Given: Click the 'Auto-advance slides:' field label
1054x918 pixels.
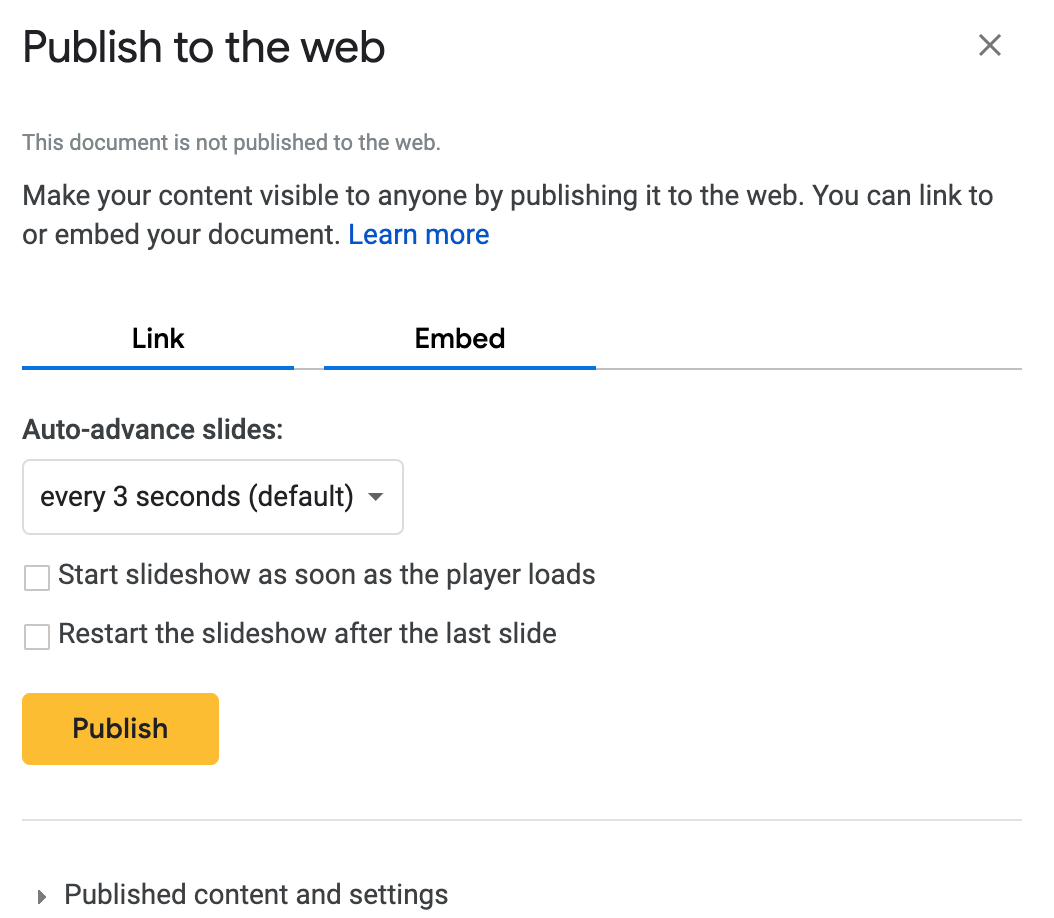Looking at the screenshot, I should click(153, 430).
